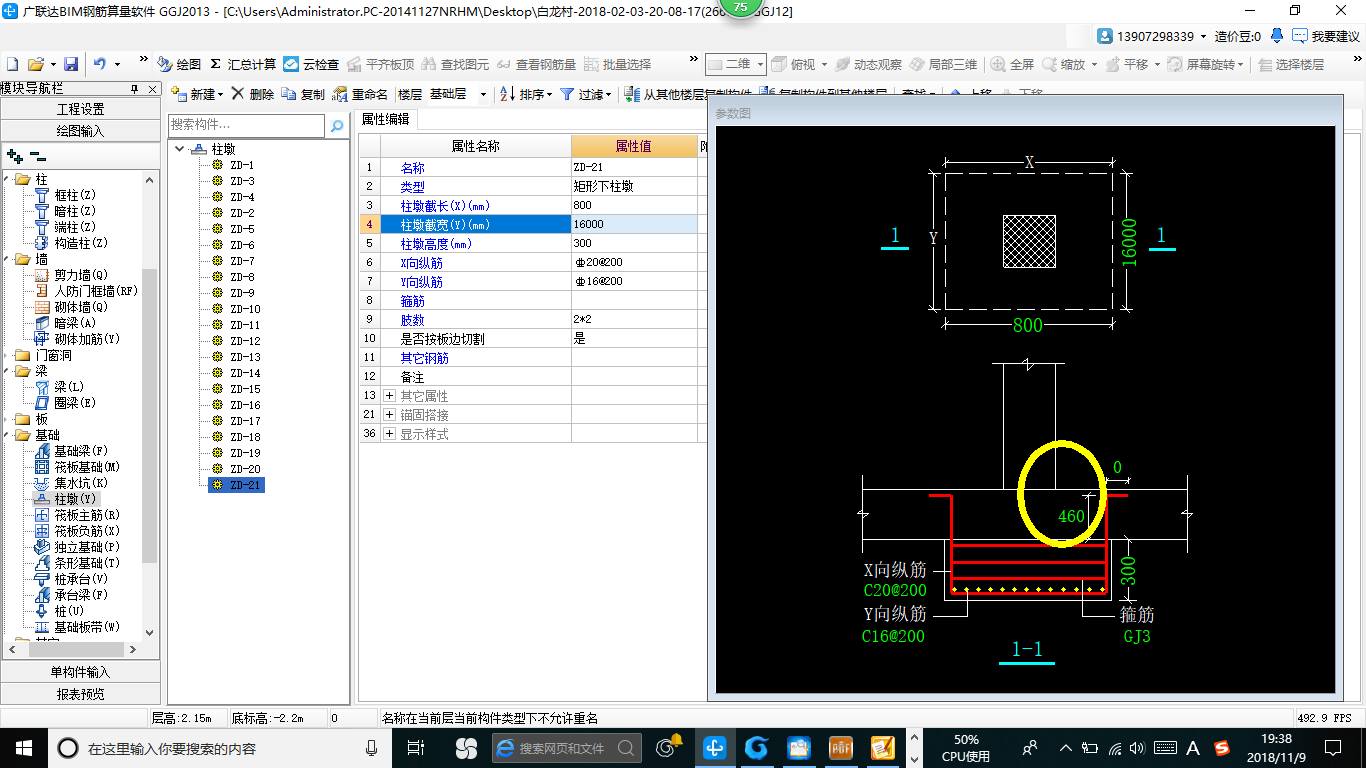Select 基础板带(W) in navigation tree
Image resolution: width=1366 pixels, height=768 pixels.
click(x=87, y=627)
